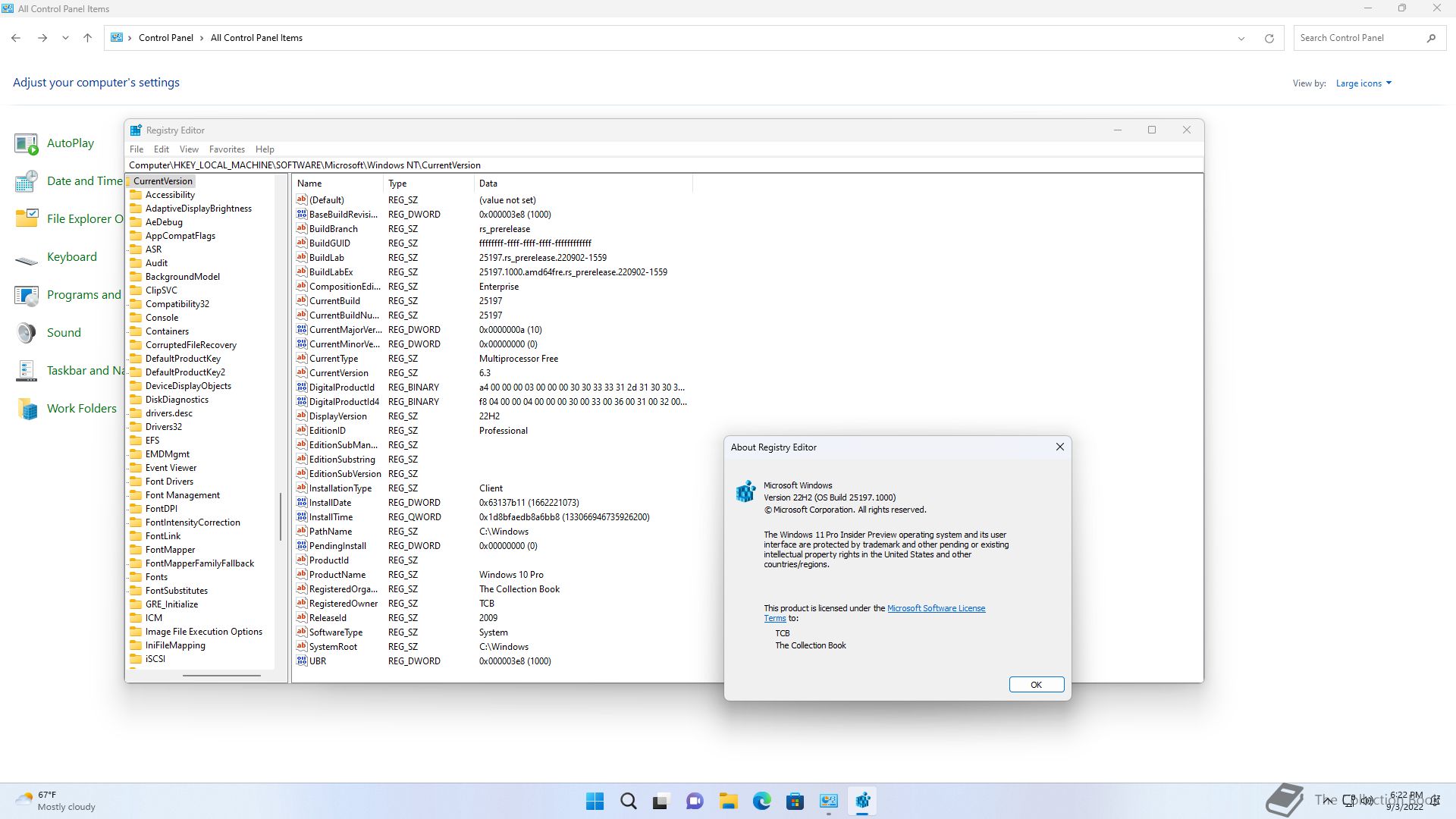Open the Edit menu in Registry Editor

coord(162,149)
